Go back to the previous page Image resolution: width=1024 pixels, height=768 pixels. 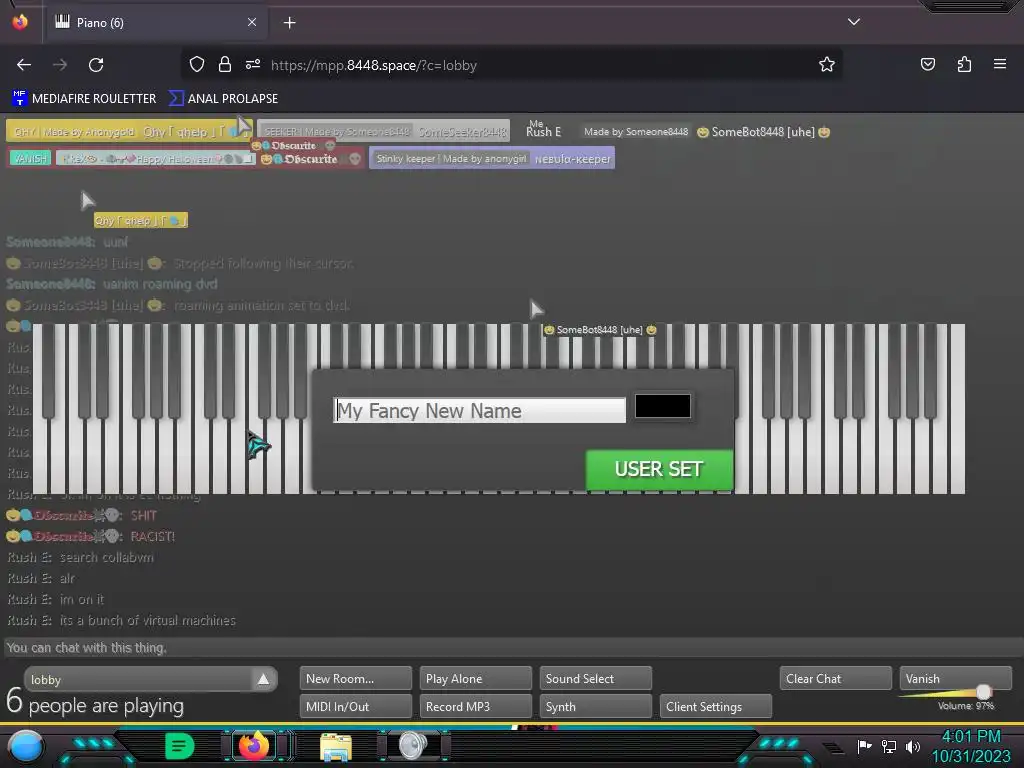[24, 65]
